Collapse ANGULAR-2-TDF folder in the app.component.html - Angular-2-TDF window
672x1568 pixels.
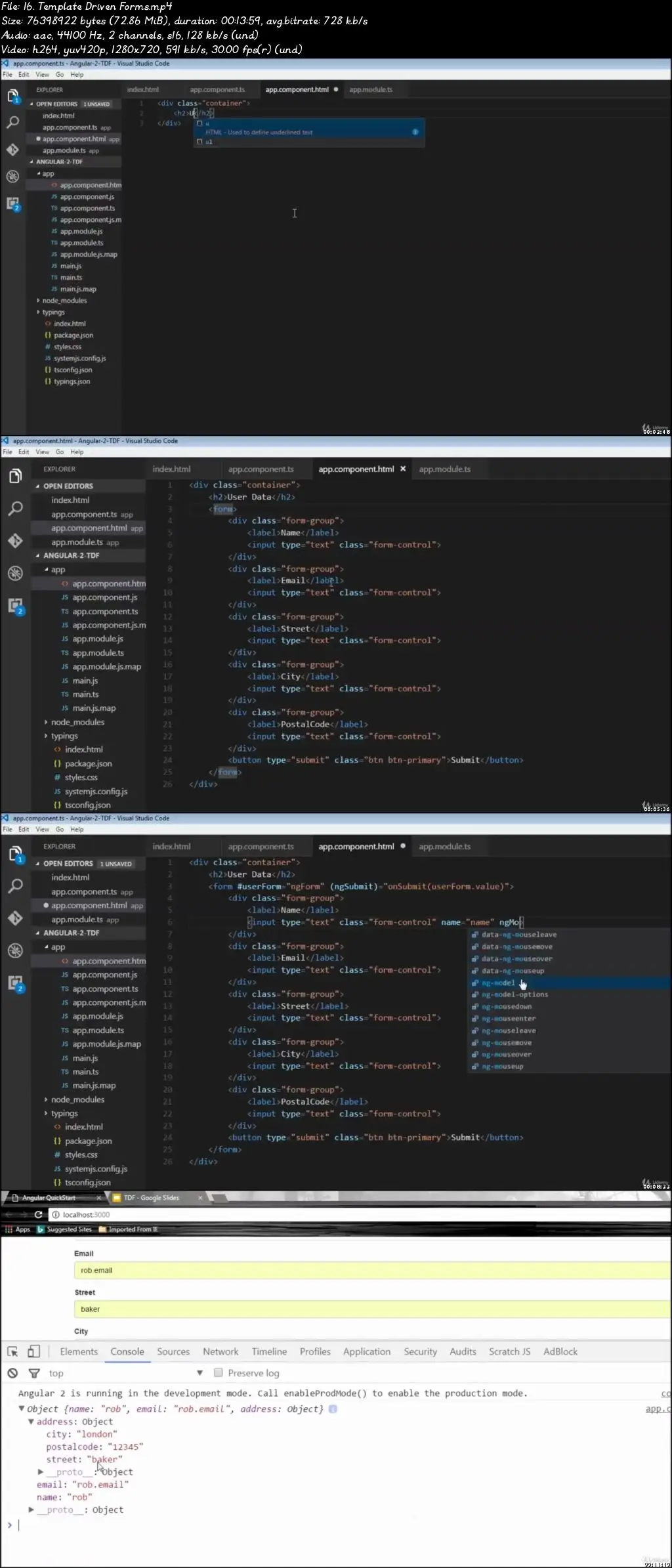37,555
